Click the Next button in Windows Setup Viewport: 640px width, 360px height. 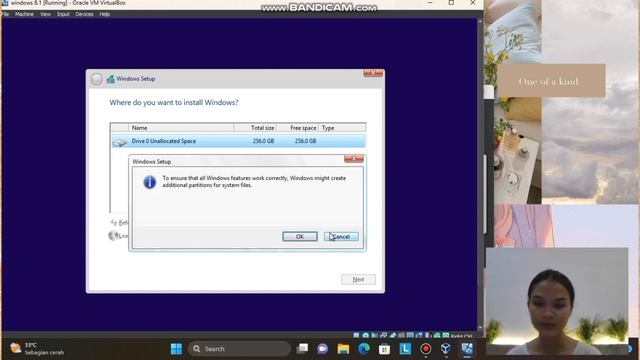click(358, 279)
